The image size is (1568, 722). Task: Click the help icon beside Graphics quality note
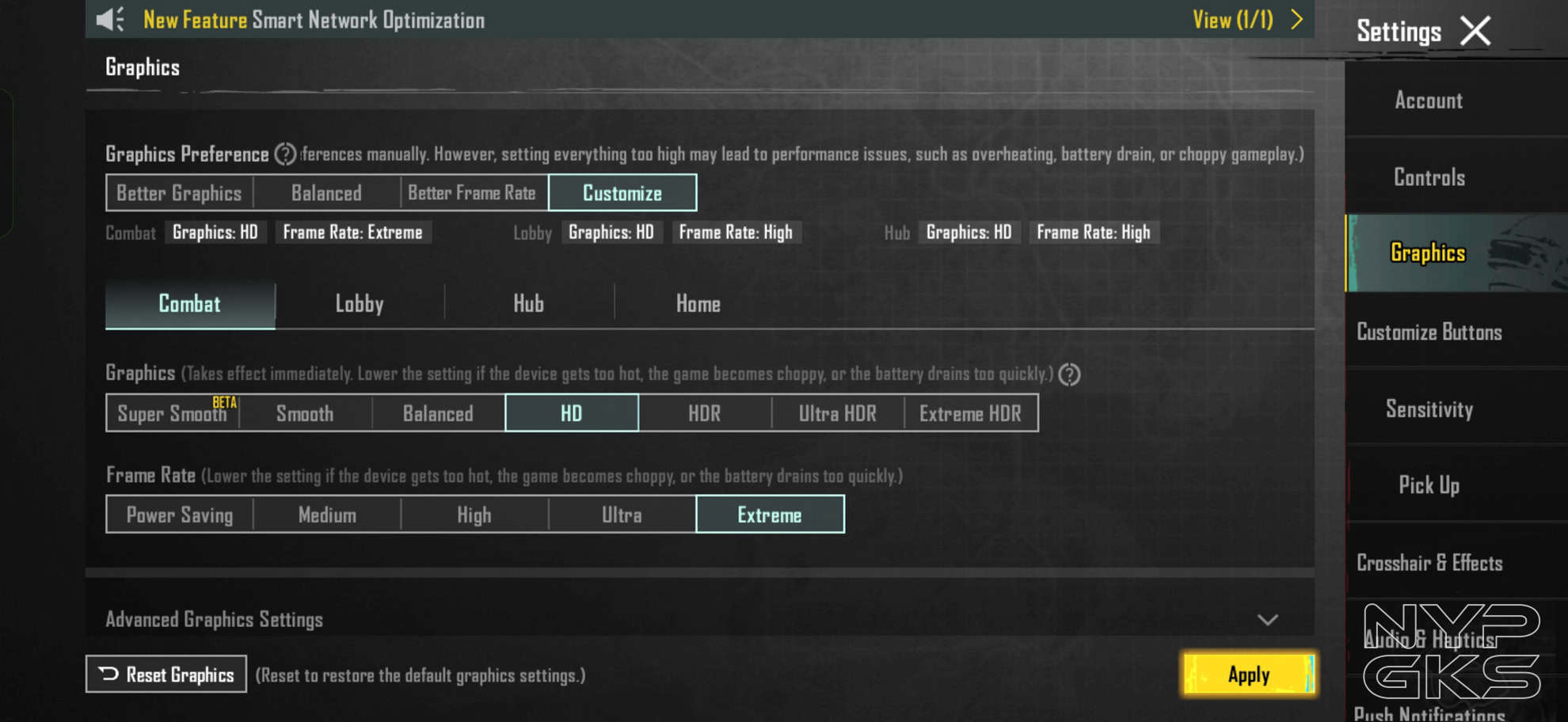[1069, 374]
